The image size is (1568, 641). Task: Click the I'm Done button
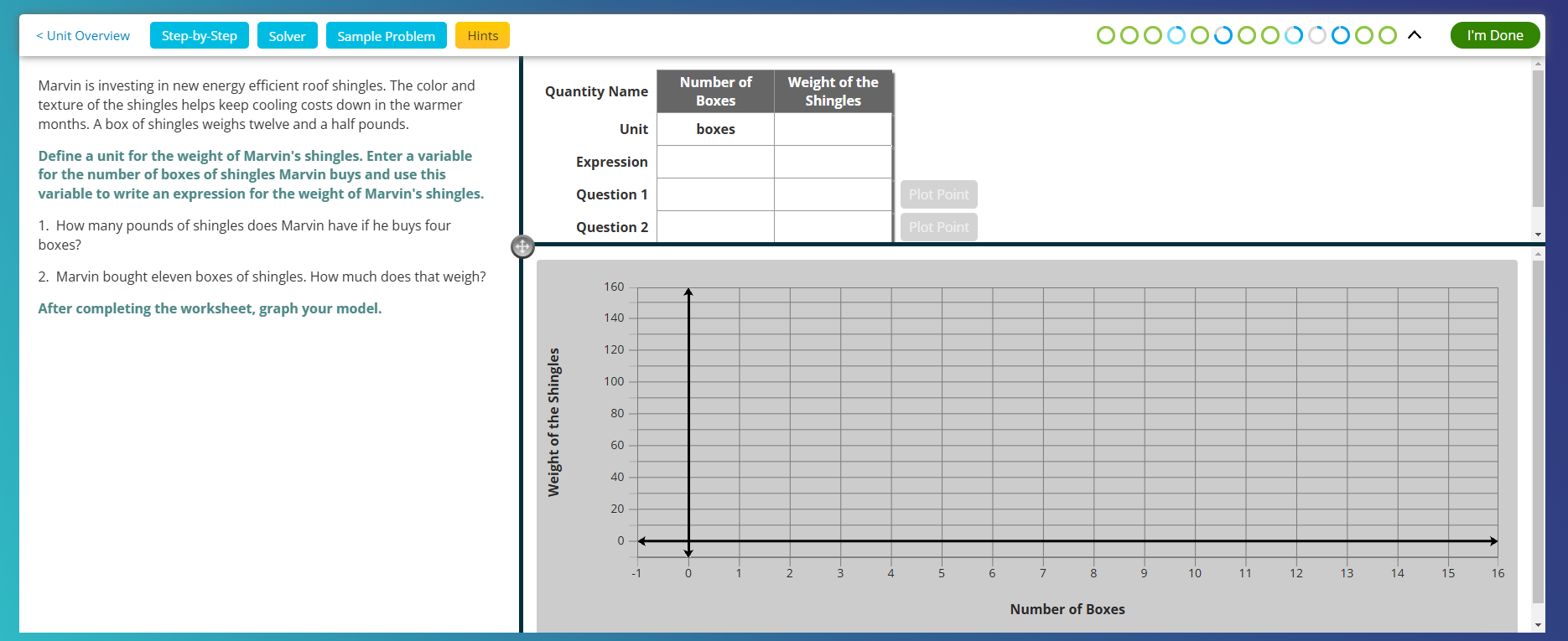point(1495,35)
